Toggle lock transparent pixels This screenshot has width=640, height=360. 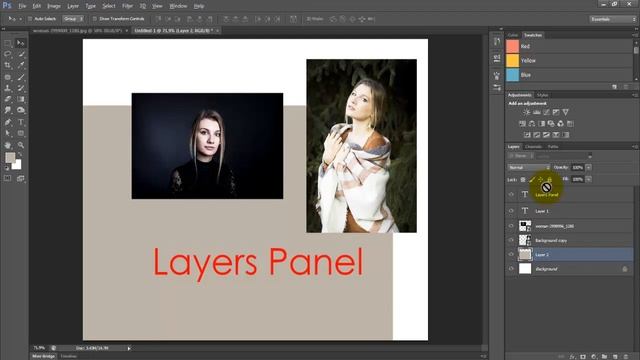click(x=523, y=180)
